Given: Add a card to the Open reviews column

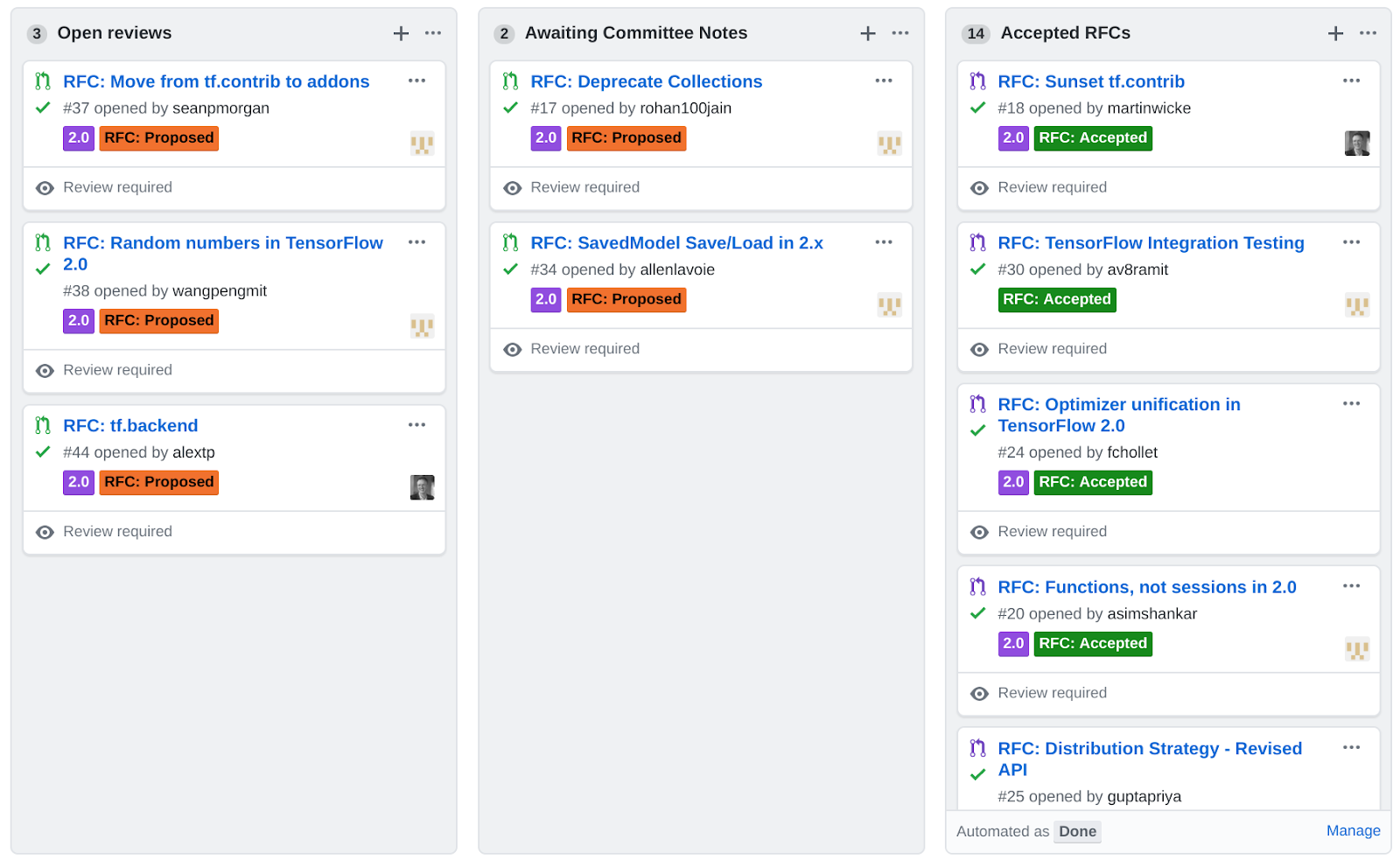Looking at the screenshot, I should click(400, 33).
